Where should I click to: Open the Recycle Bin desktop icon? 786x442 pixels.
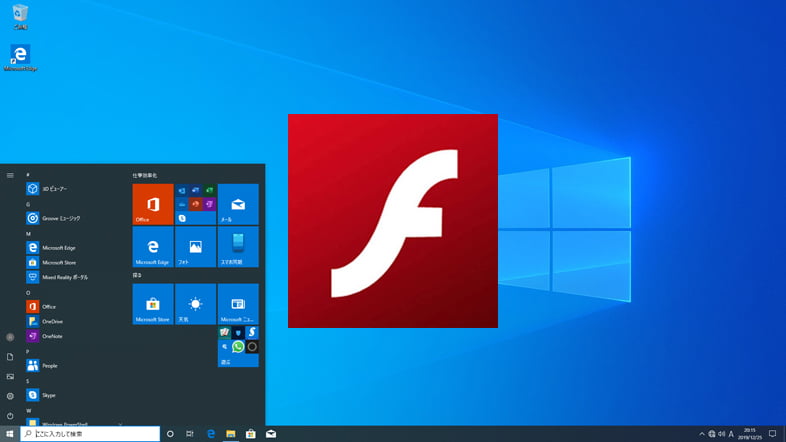[x=20, y=16]
